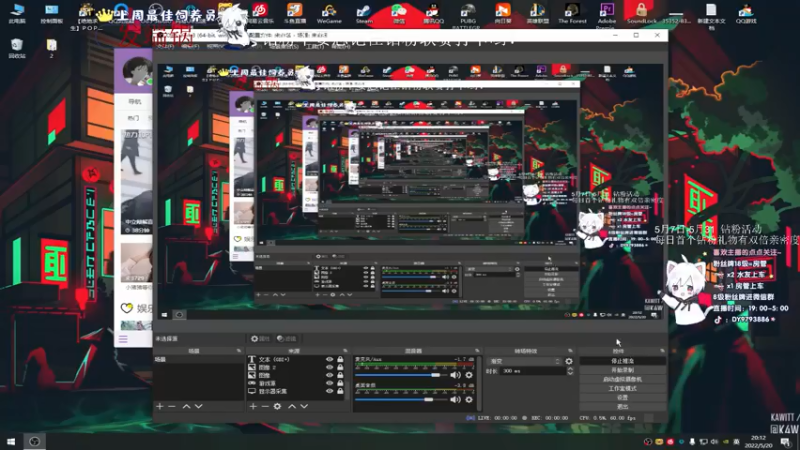Toggle visibility of the 显示器采集 source
This screenshot has width=800, height=450.
(x=329, y=391)
